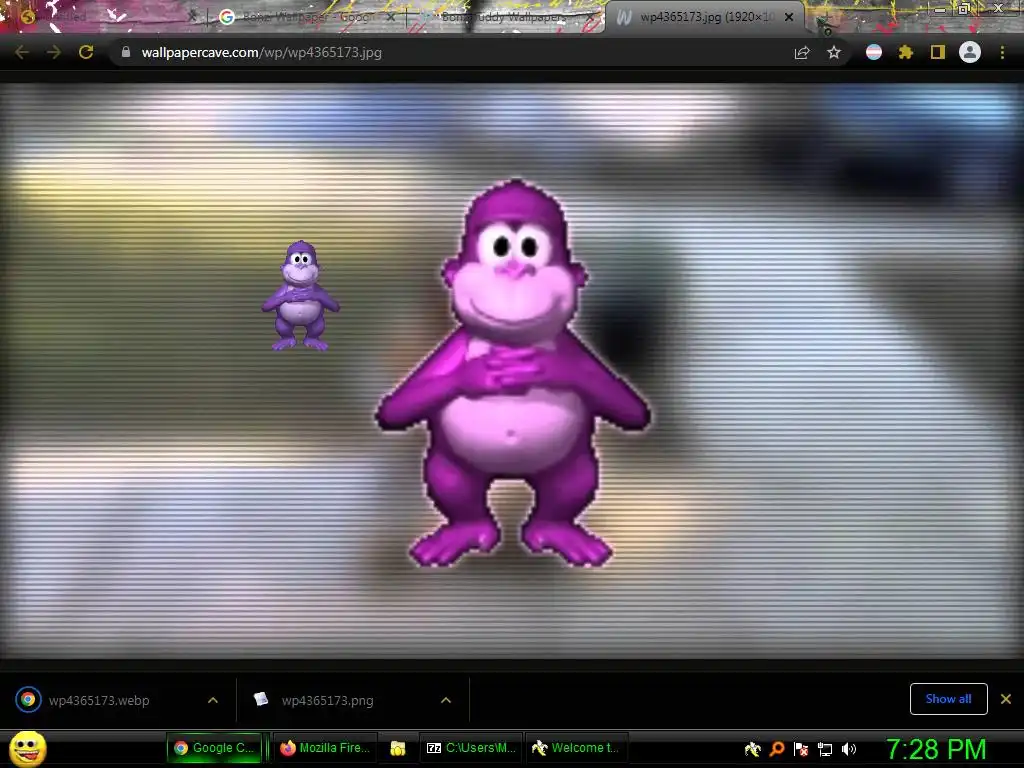Open the file folder taskbar icon

tap(398, 748)
